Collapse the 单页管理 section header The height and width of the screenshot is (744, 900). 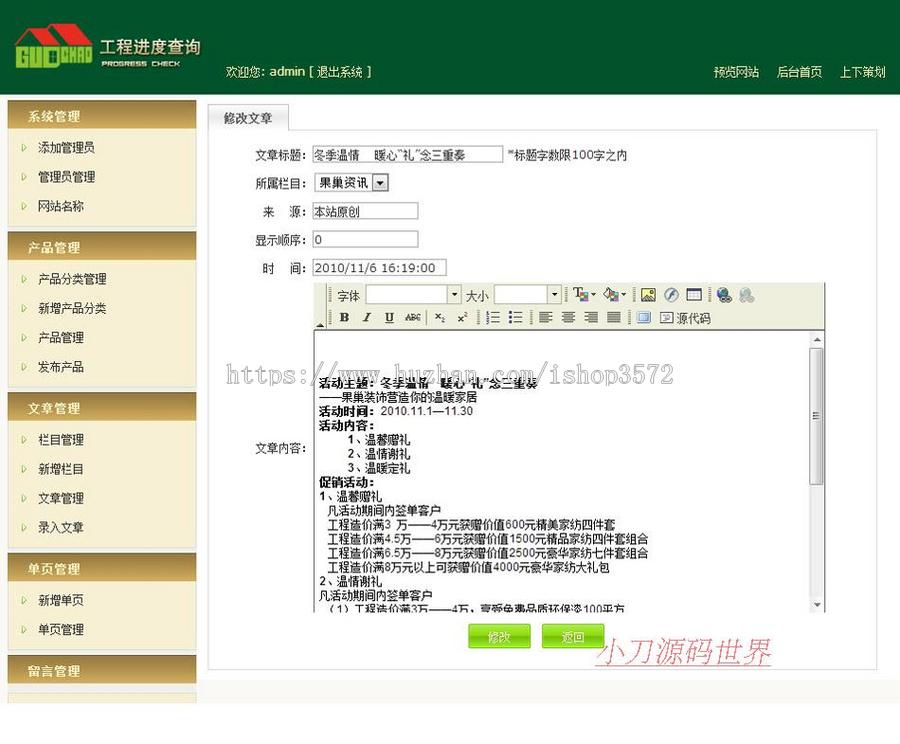(x=102, y=568)
